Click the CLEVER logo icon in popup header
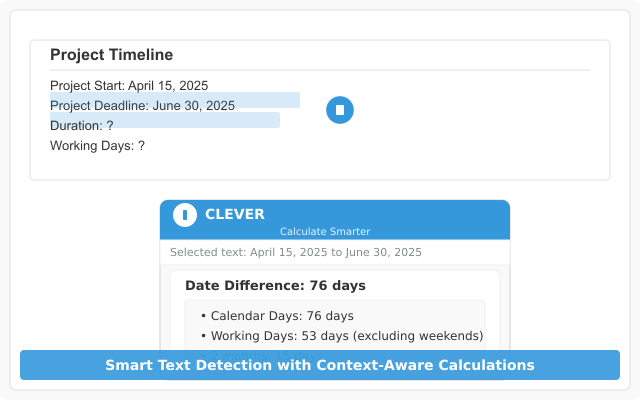The height and width of the screenshot is (400, 640). coord(185,215)
